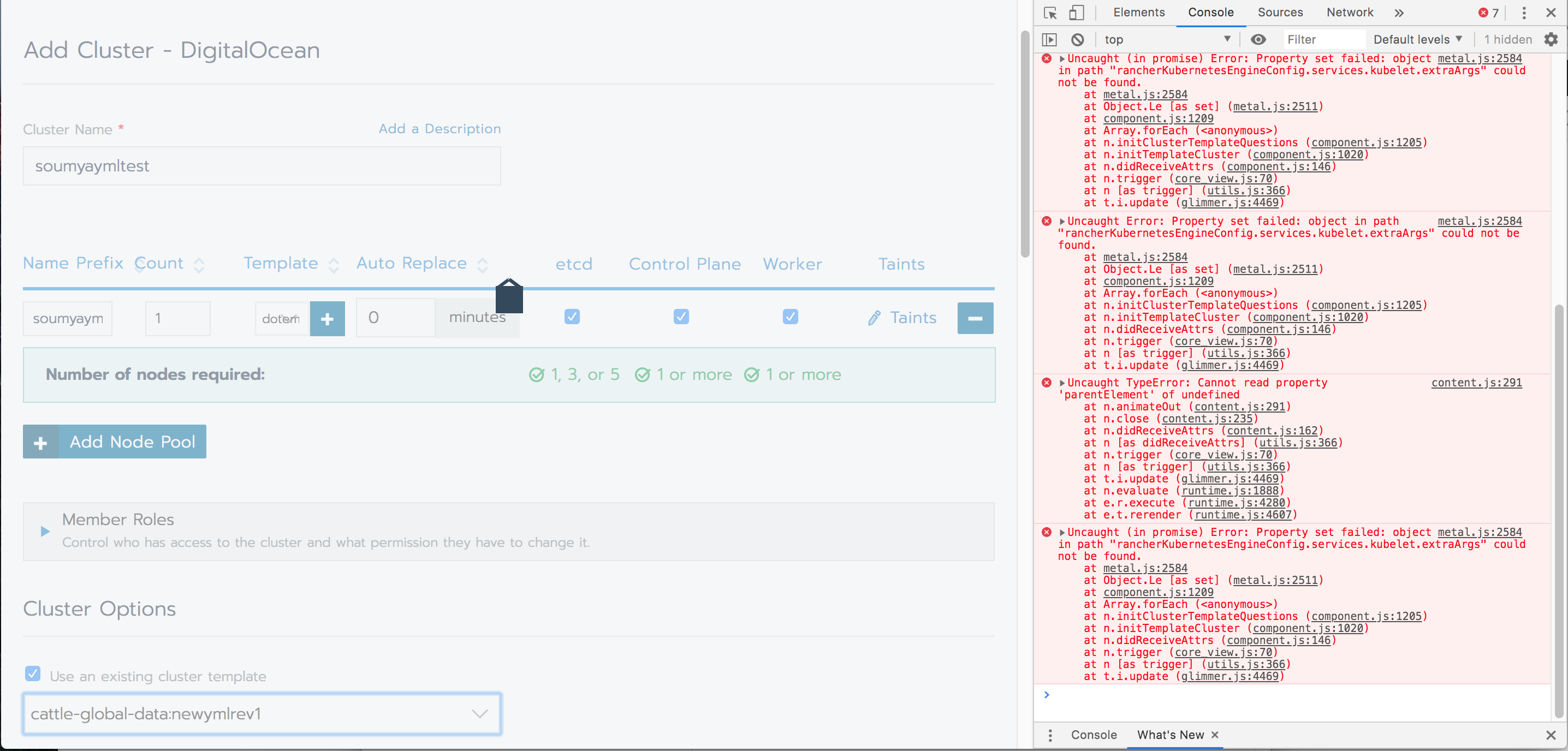This screenshot has width=1568, height=751.
Task: Disable Use an existing cluster template
Action: [x=33, y=673]
